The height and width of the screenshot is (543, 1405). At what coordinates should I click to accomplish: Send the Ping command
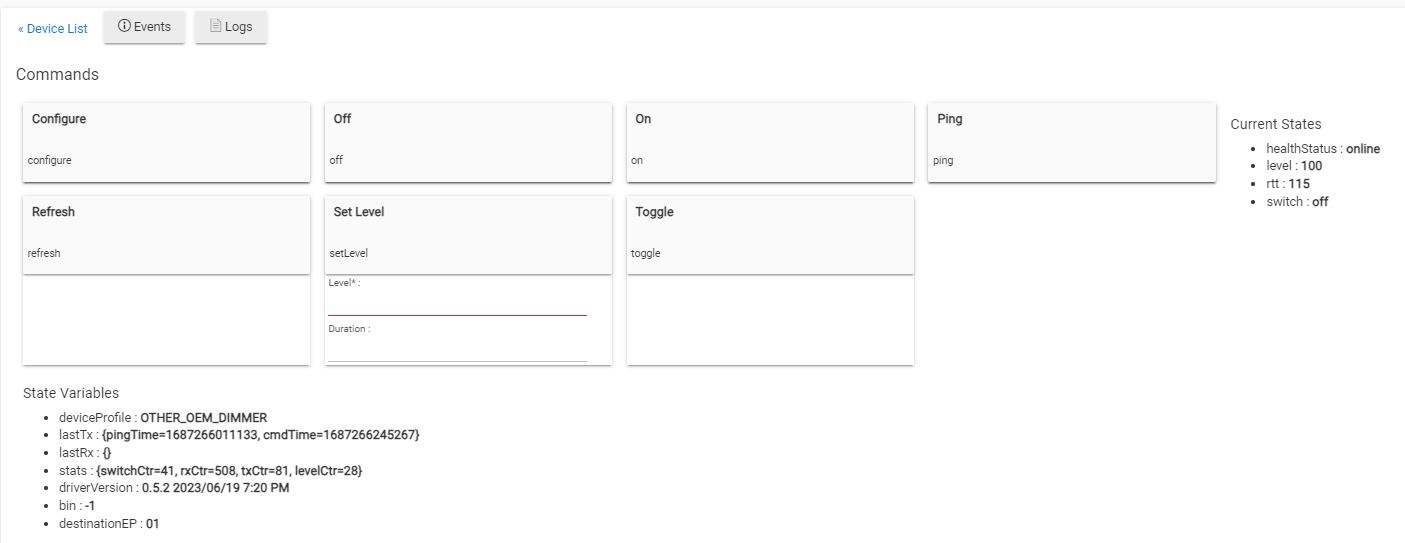click(x=1071, y=142)
